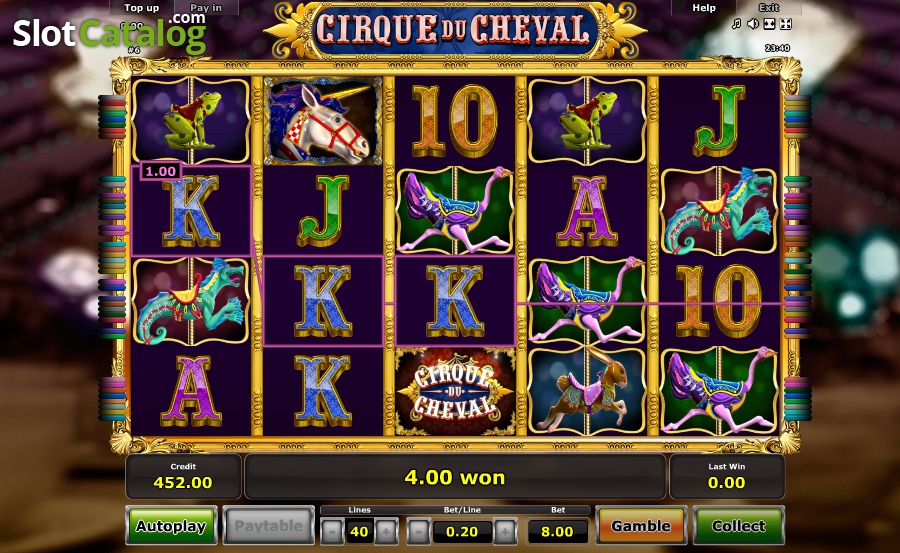Select the unicorn horse symbol
Image resolution: width=900 pixels, height=553 pixels.
(323, 121)
